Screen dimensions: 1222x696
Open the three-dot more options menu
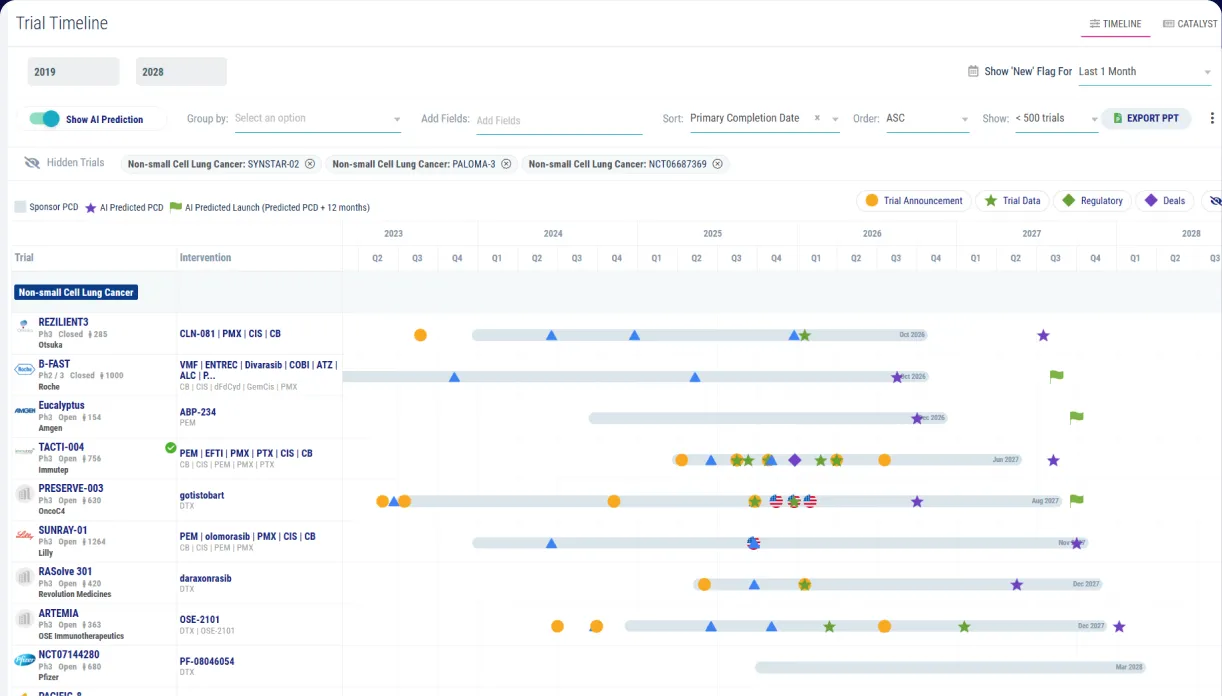(1212, 118)
